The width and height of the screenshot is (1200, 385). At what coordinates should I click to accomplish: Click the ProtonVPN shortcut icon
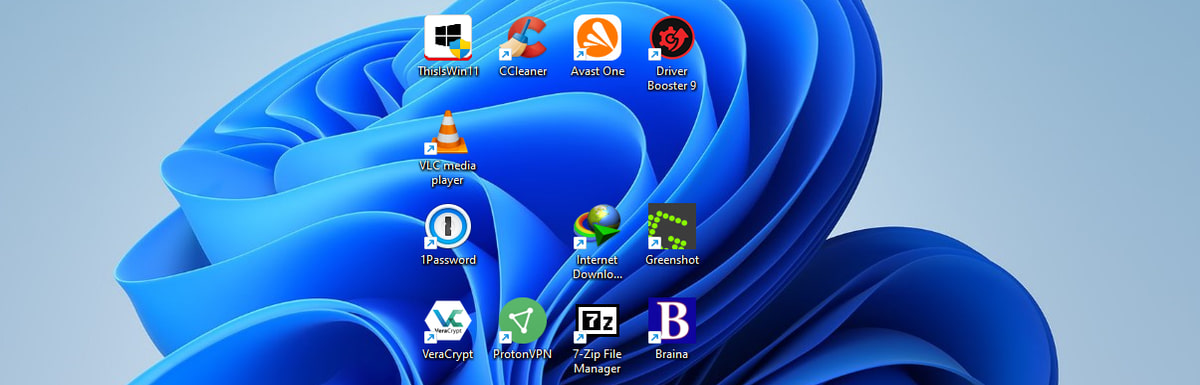523,321
